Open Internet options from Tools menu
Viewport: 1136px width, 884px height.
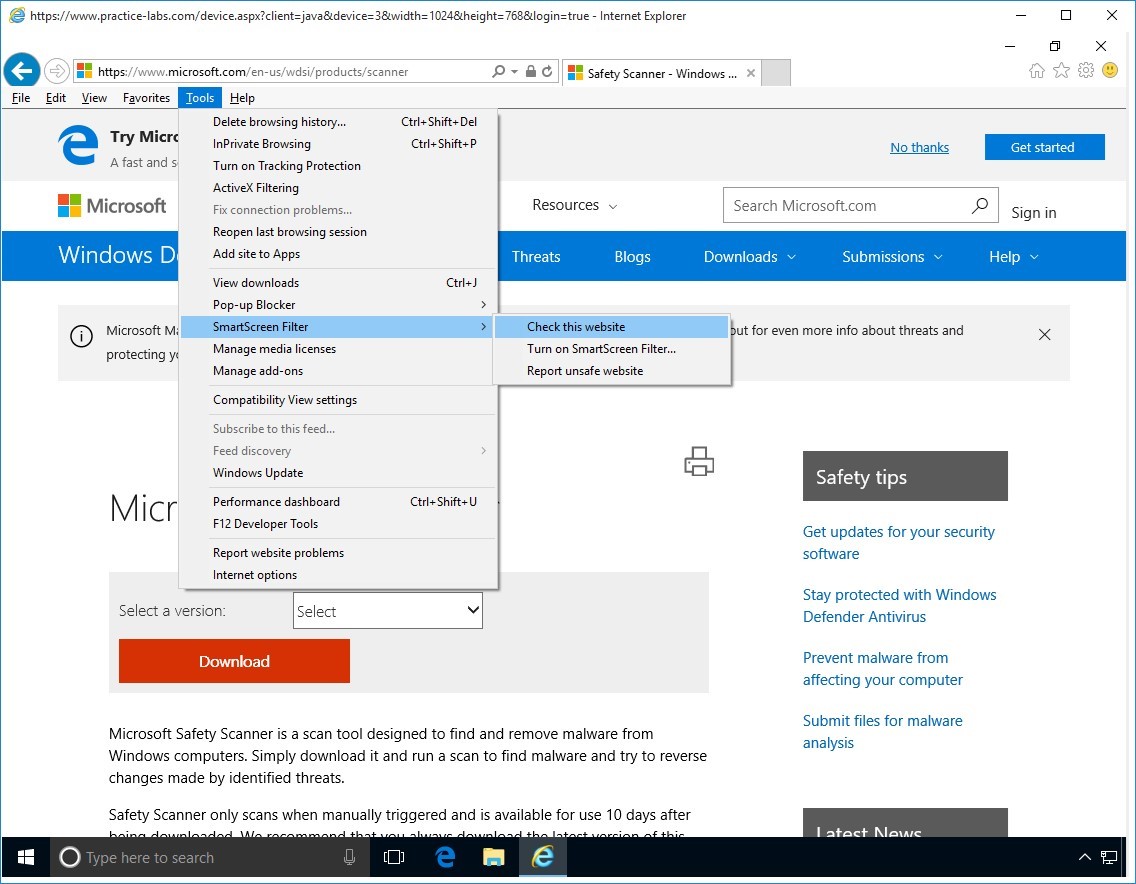(255, 575)
